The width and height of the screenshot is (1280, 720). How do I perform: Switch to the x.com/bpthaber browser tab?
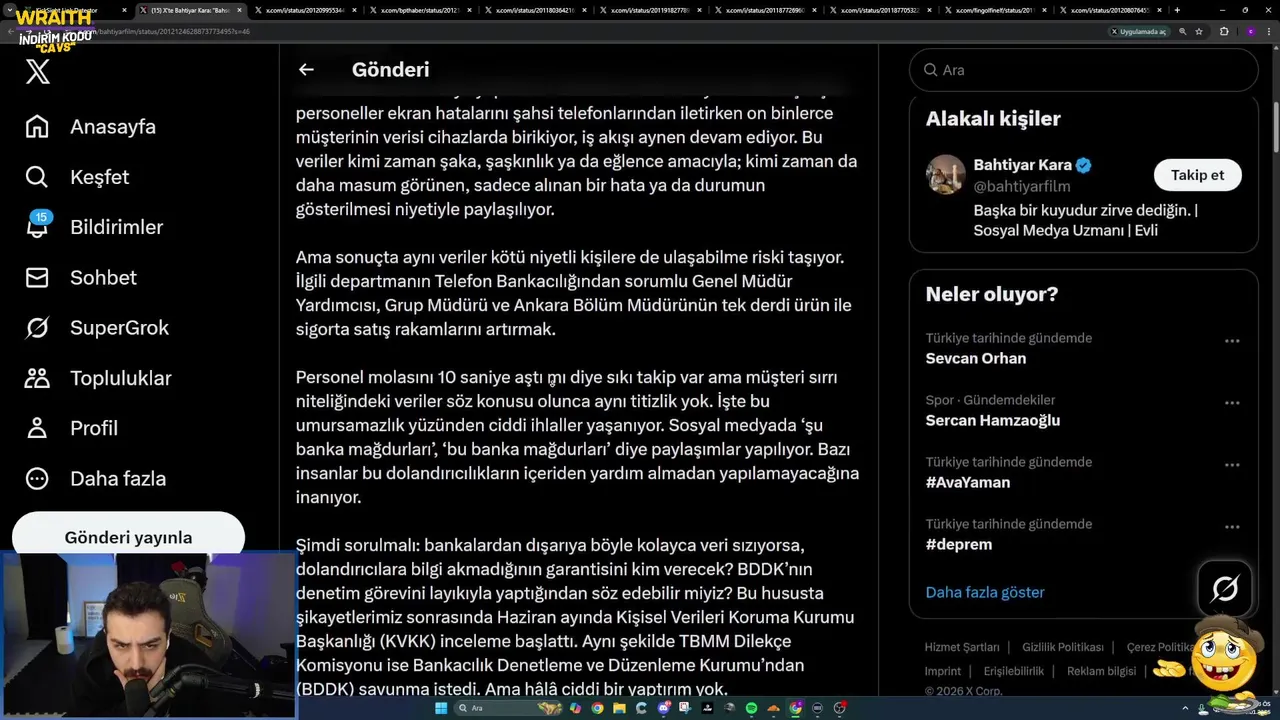tap(418, 10)
